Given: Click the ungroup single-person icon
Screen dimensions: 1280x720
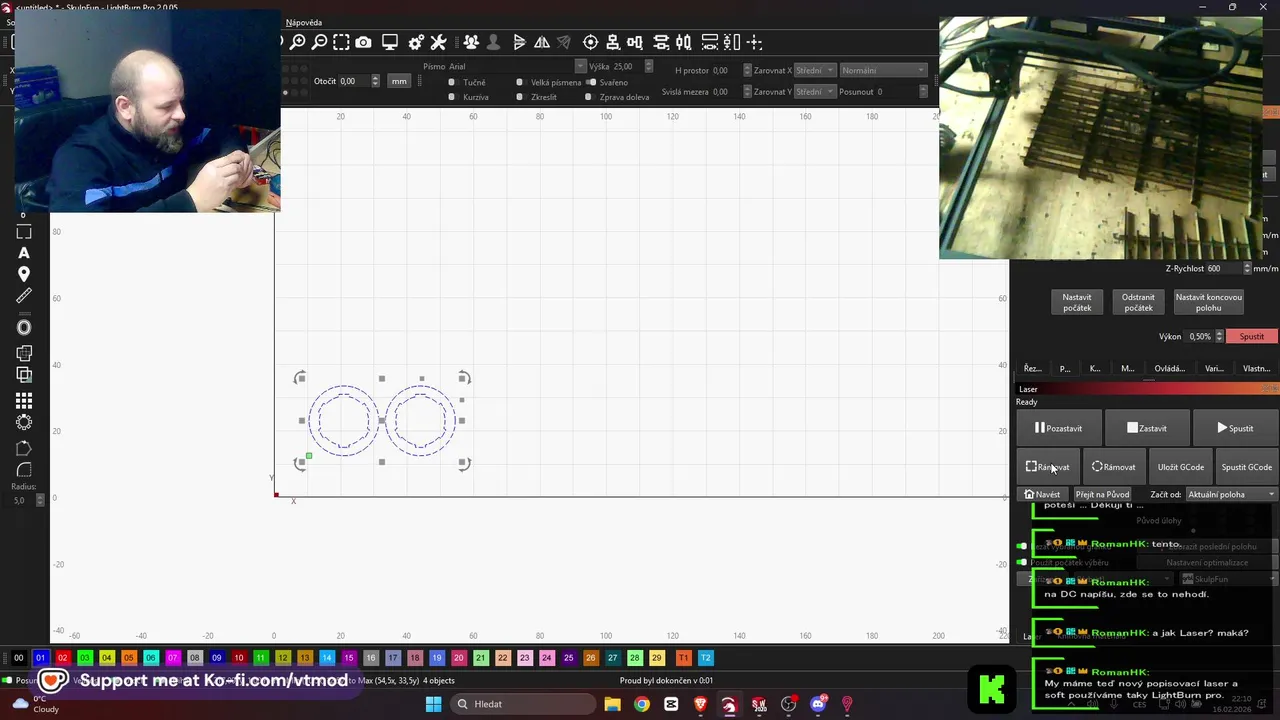Looking at the screenshot, I should [x=493, y=42].
